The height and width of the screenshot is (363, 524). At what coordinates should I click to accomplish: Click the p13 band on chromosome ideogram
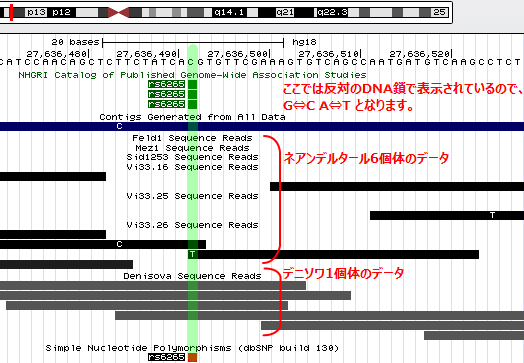pos(36,13)
